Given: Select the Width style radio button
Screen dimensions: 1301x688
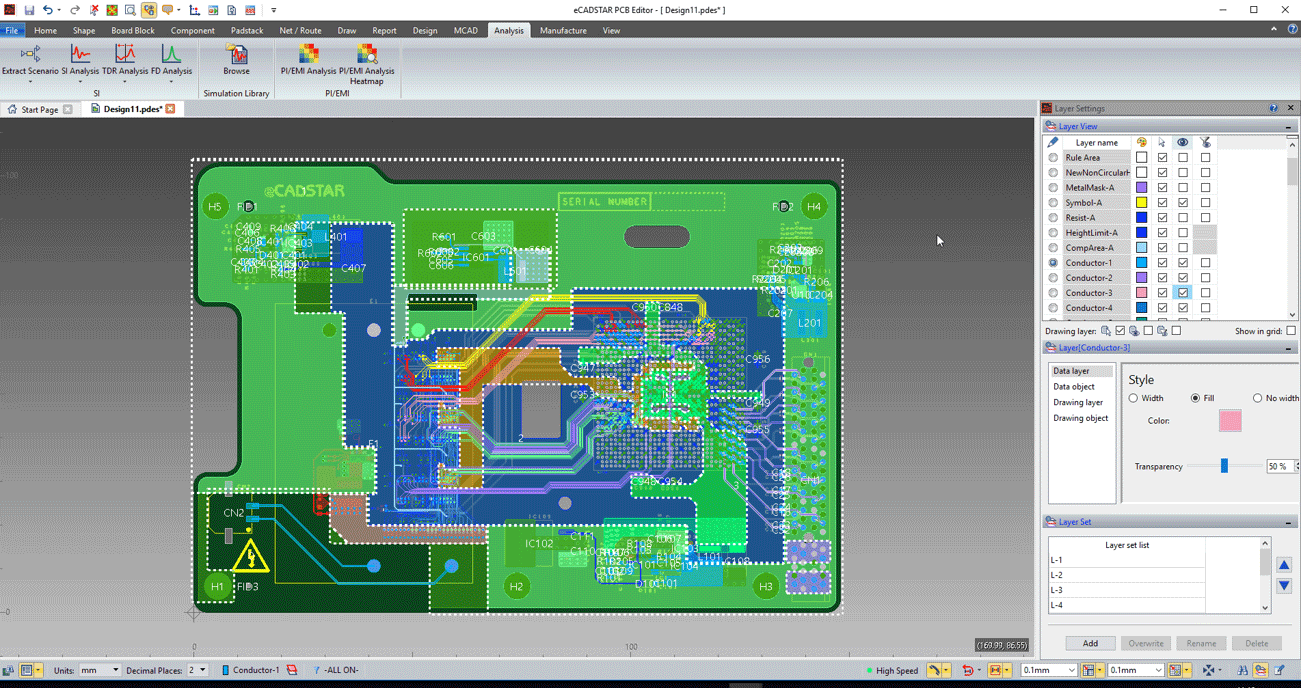Looking at the screenshot, I should [x=1134, y=398].
